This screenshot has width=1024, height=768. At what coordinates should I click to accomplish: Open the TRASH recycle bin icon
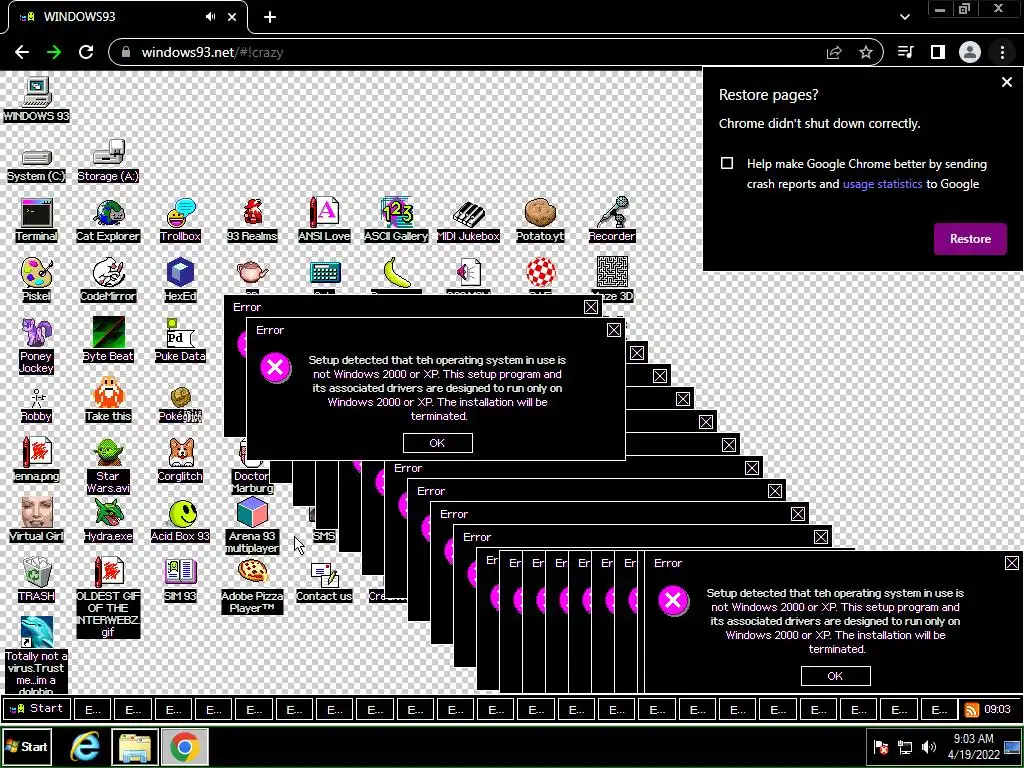[36, 580]
